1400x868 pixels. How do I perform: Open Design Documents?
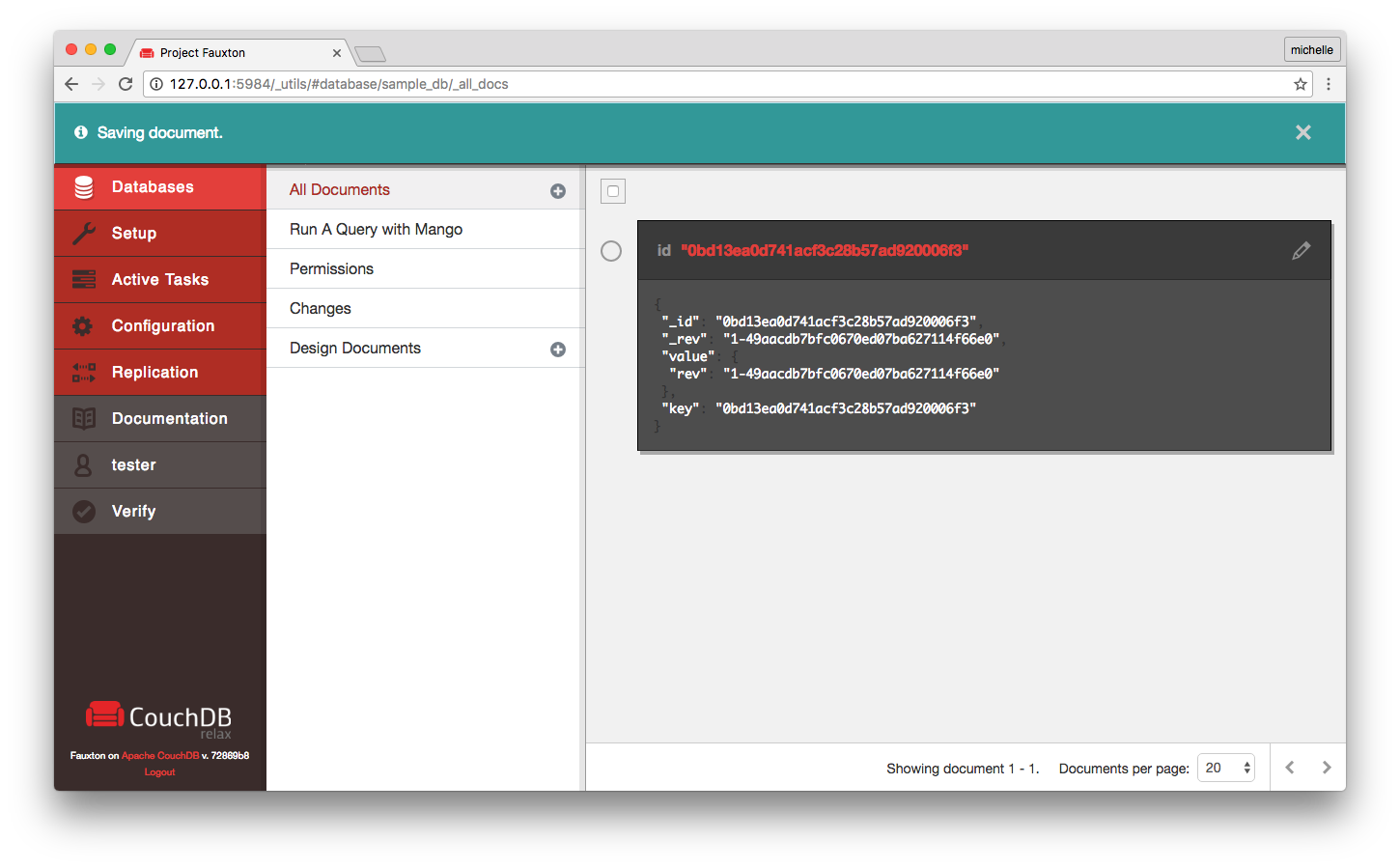[355, 349]
